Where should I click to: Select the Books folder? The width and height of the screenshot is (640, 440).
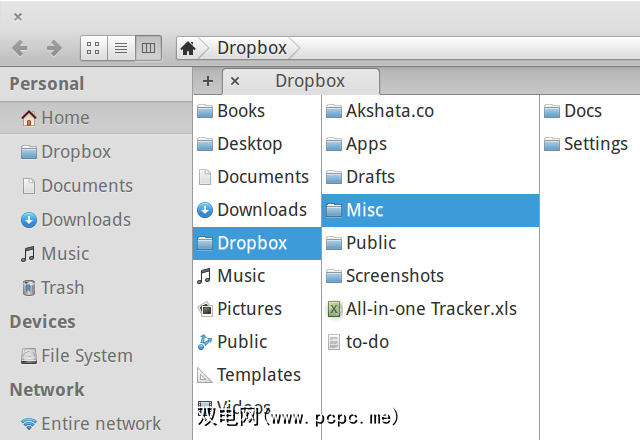coord(257,111)
